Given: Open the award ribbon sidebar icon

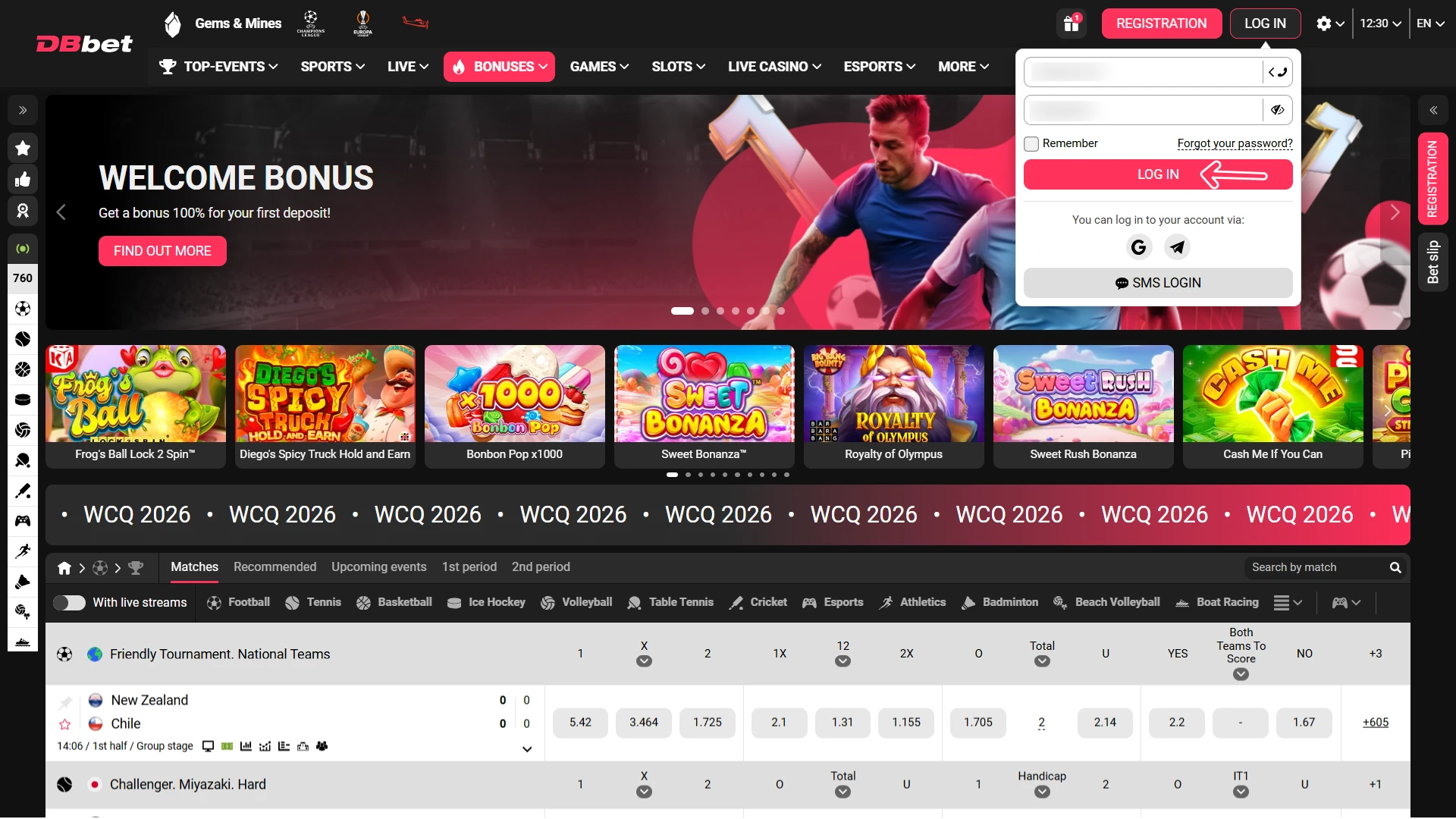Looking at the screenshot, I should click(x=23, y=211).
